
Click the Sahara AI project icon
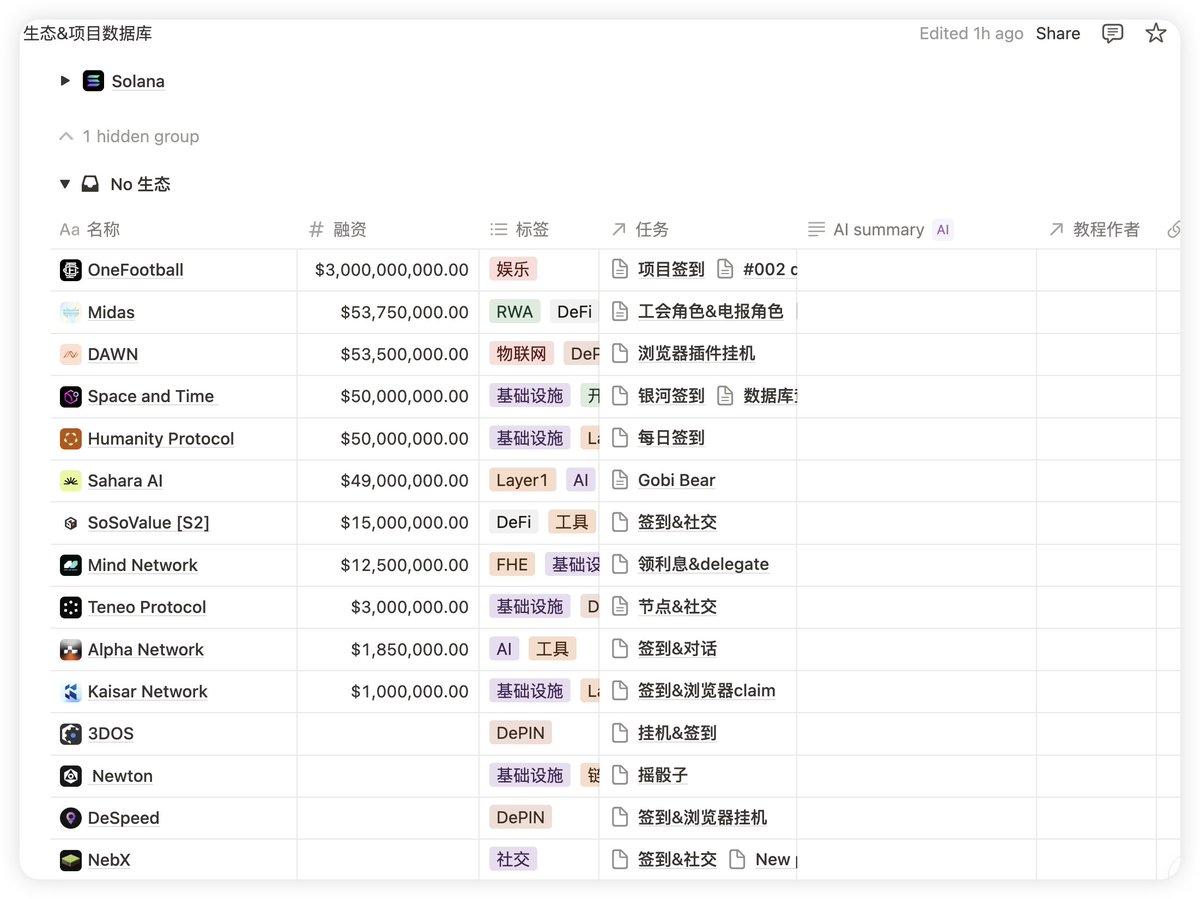70,481
